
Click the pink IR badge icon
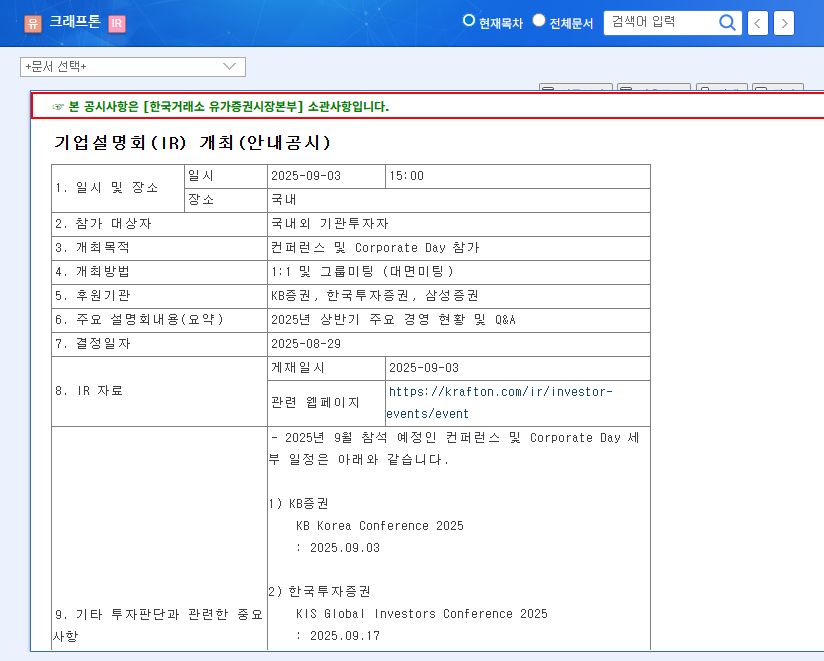point(117,24)
